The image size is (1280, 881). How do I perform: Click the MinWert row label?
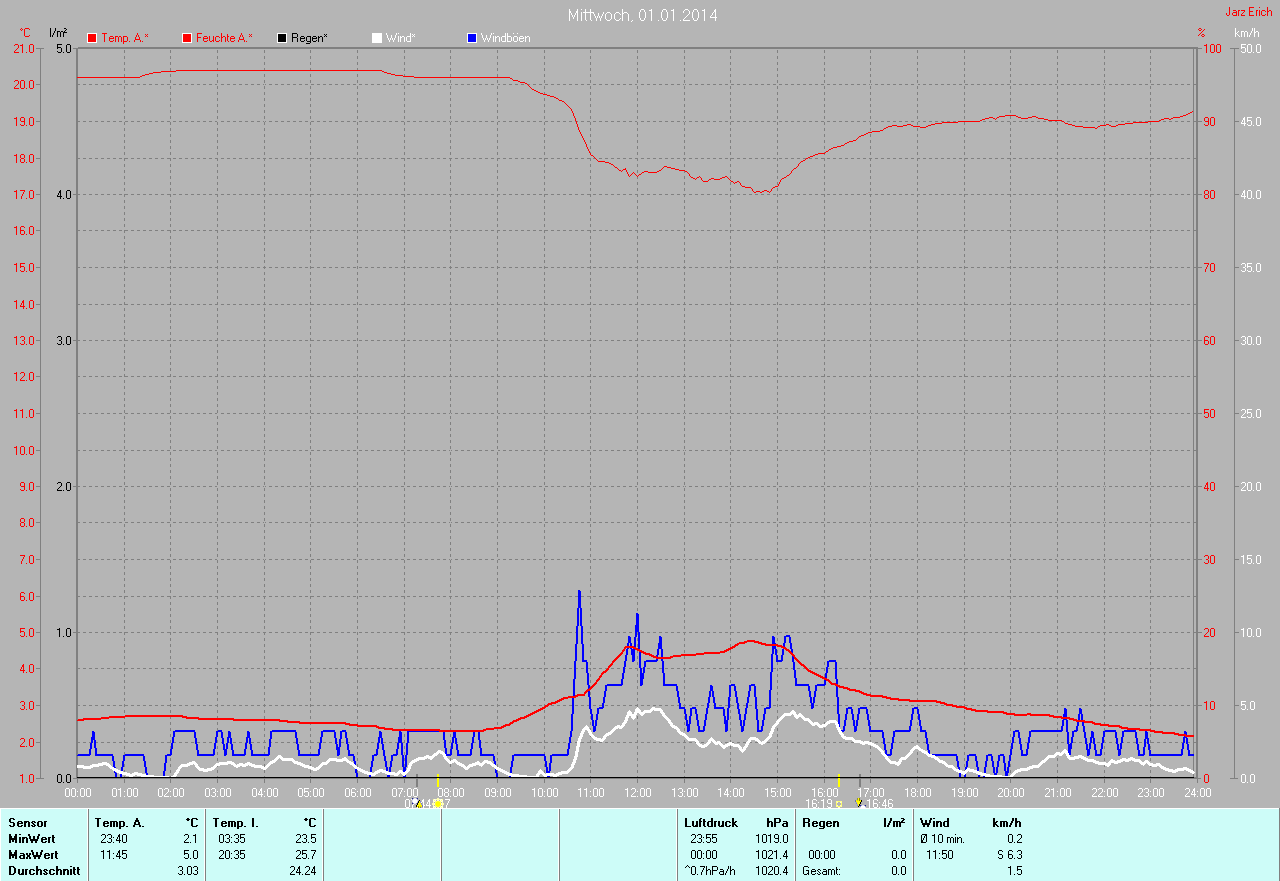(x=32, y=839)
